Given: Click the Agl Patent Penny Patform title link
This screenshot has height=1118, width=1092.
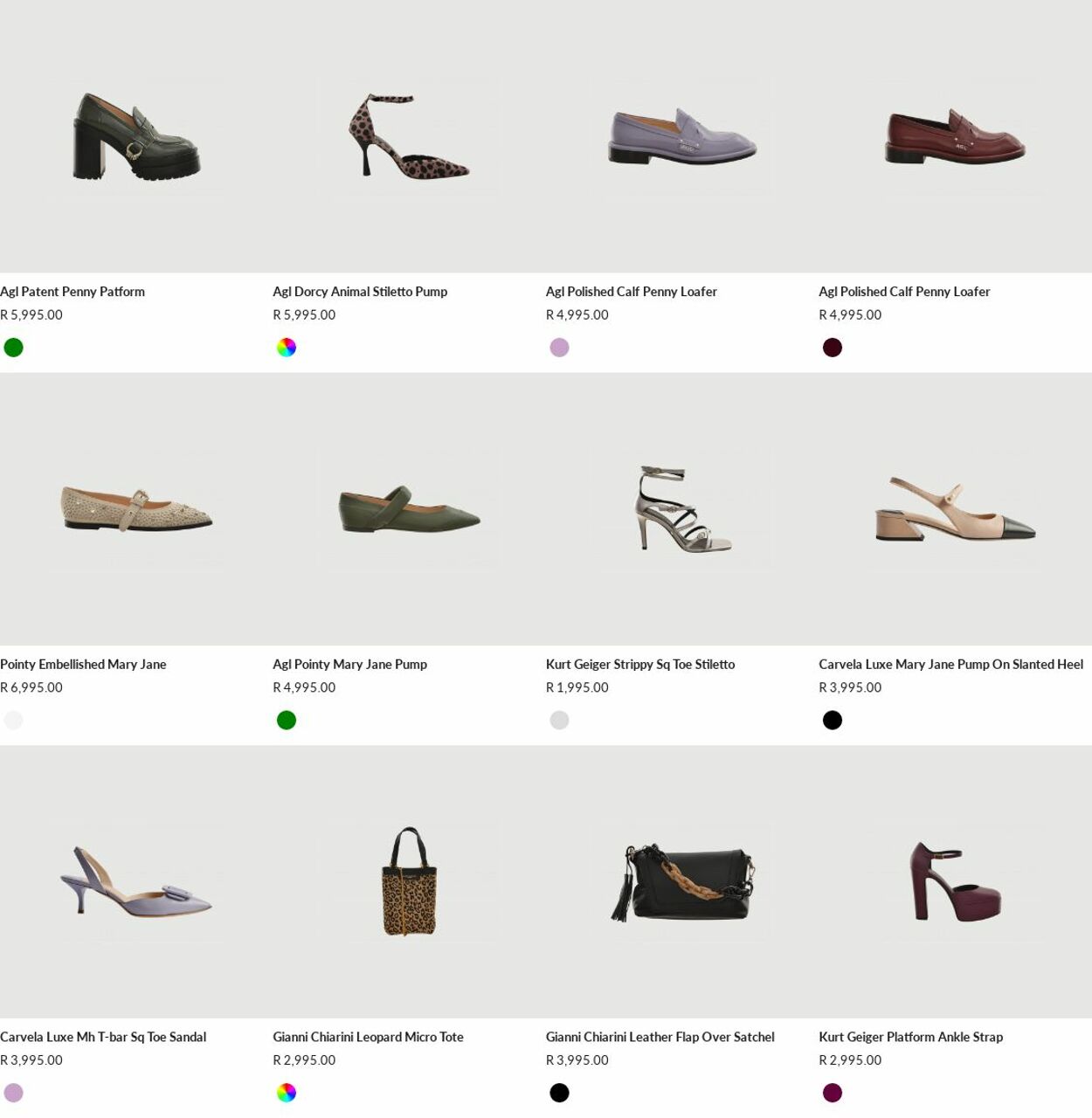Looking at the screenshot, I should [73, 292].
